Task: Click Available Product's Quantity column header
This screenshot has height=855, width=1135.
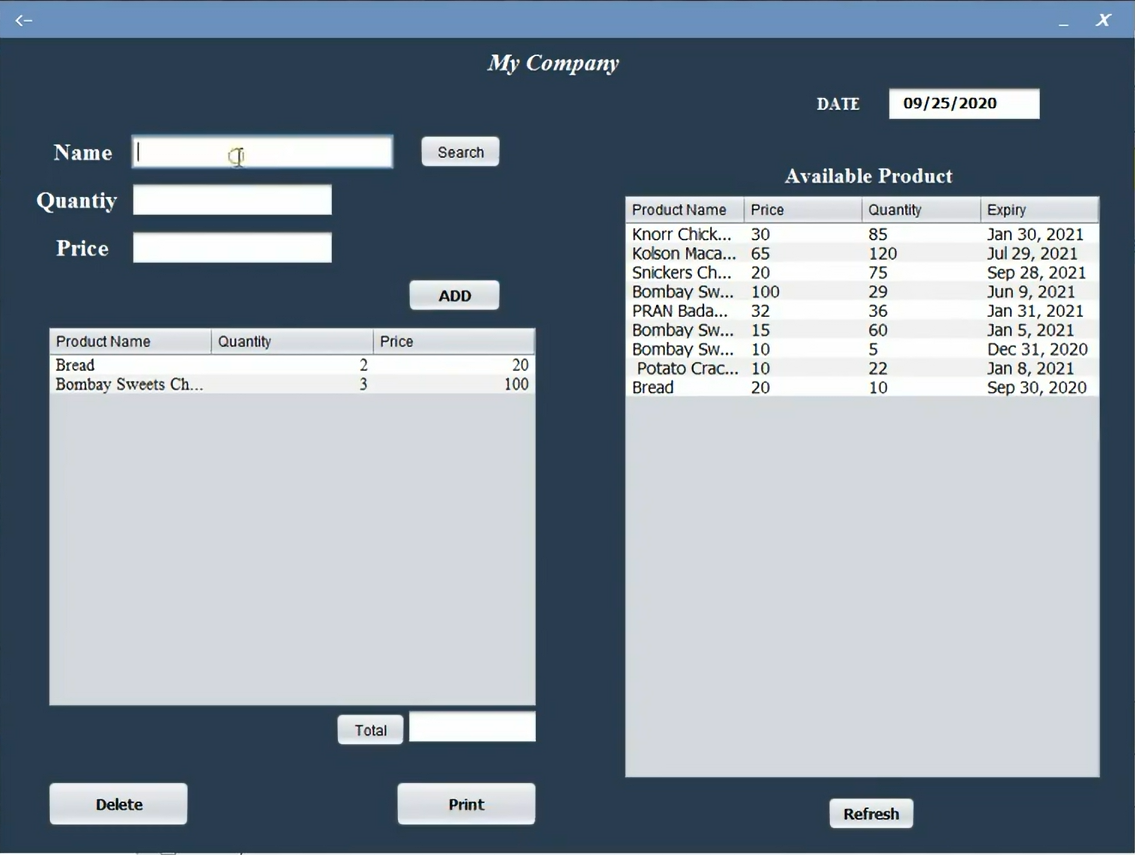Action: pyautogui.click(x=921, y=210)
